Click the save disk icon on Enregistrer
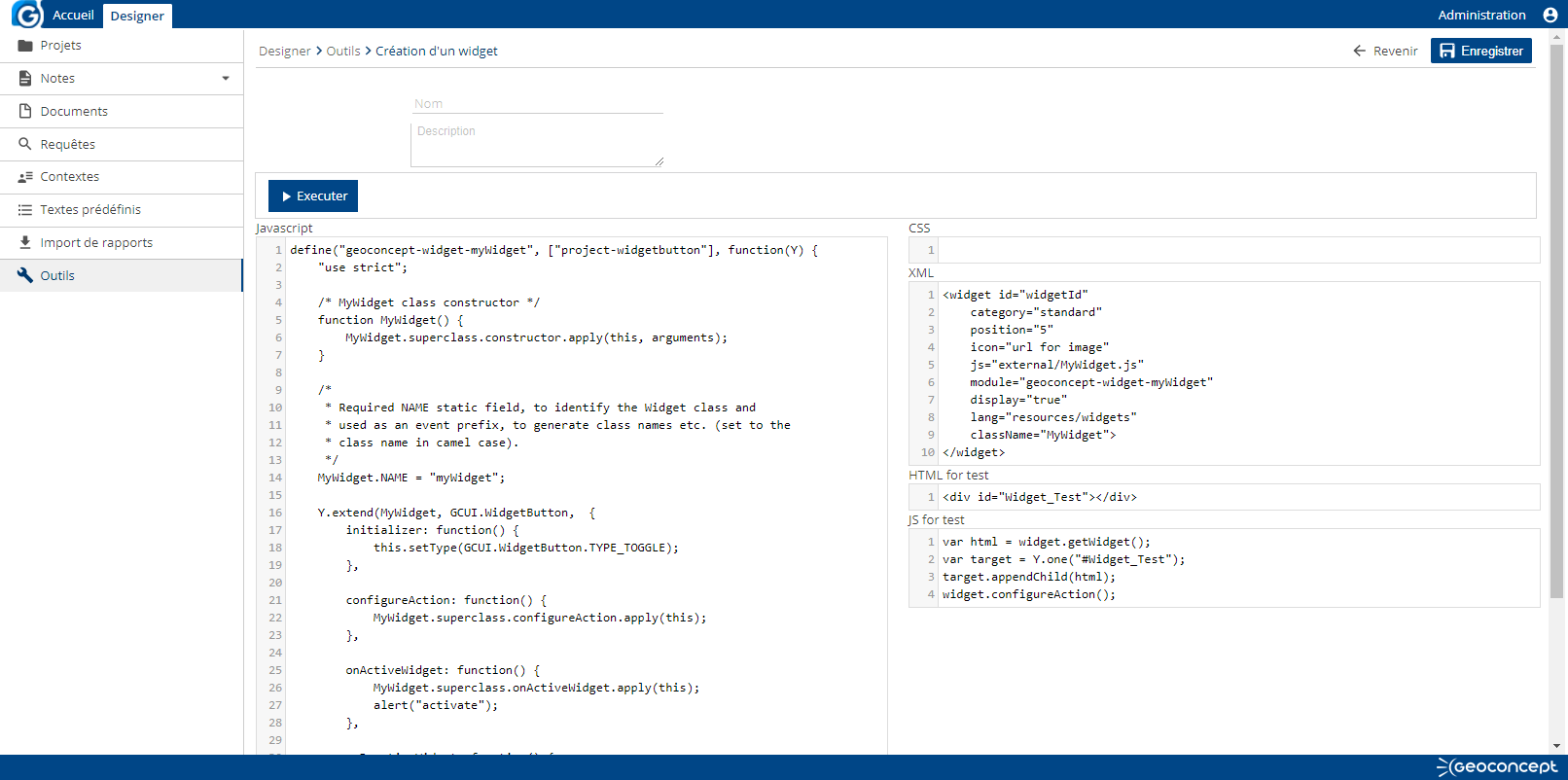Viewport: 1568px width, 780px height. (1447, 51)
